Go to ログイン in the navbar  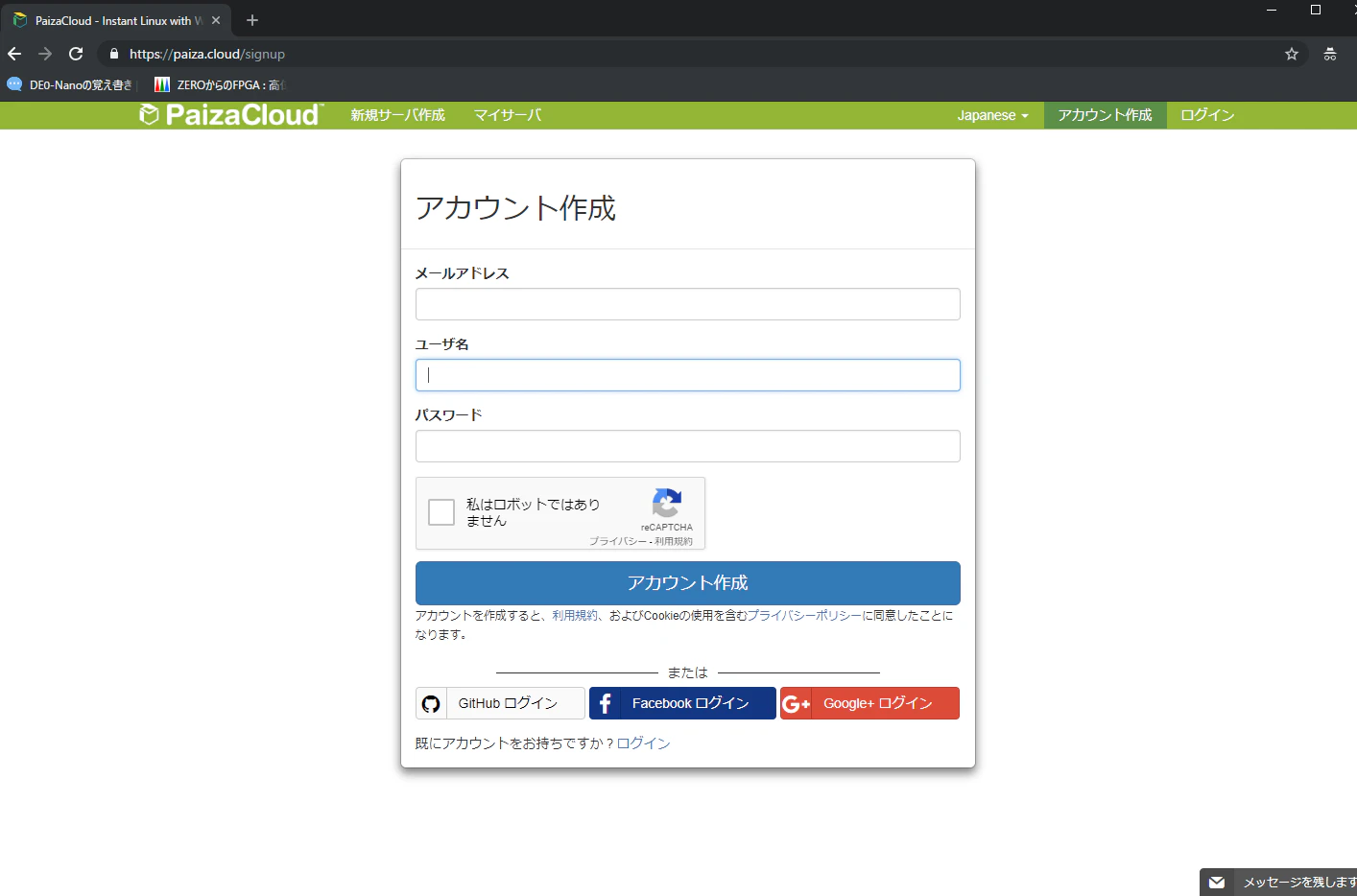pos(1207,115)
